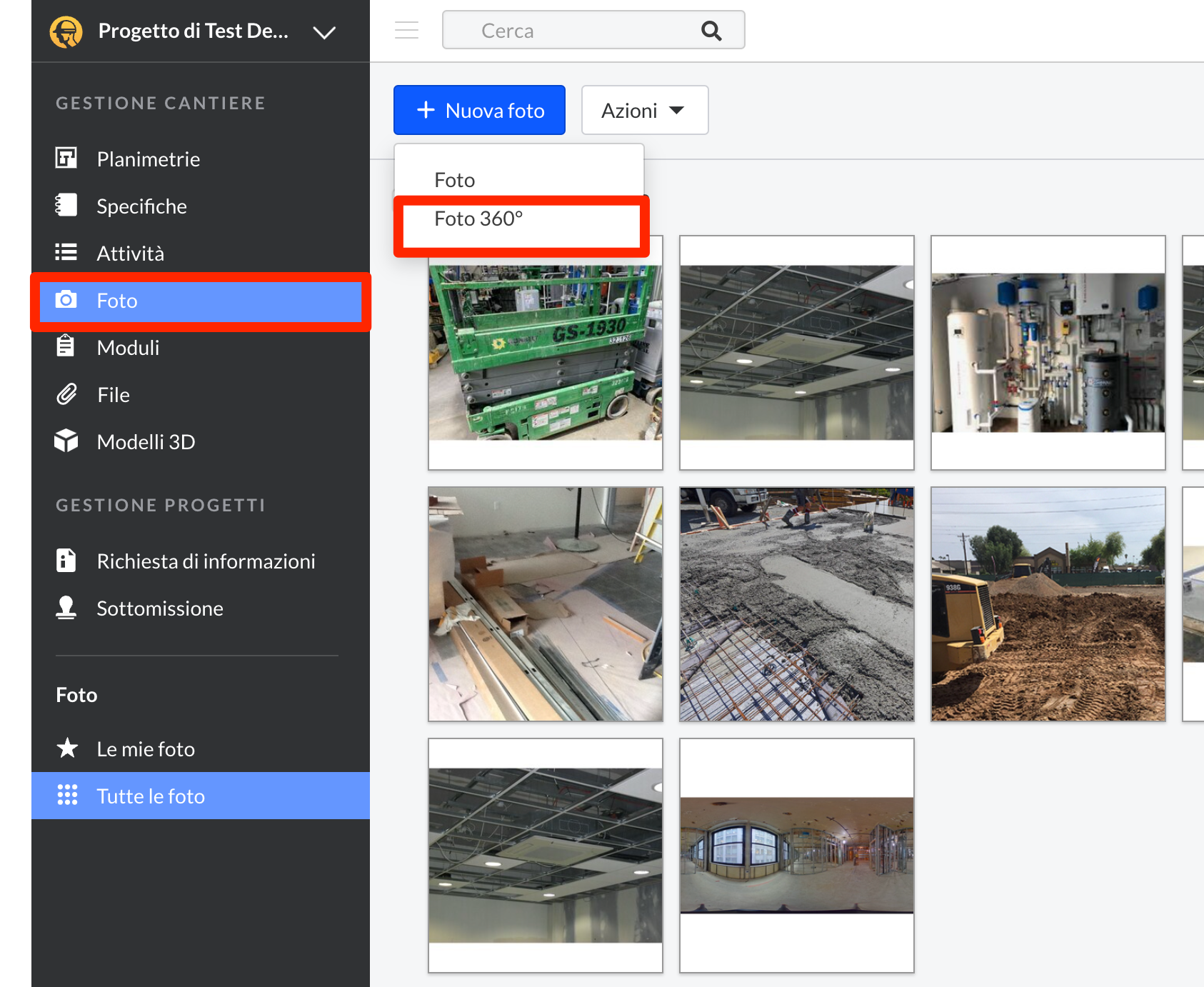Click the Richiesta di informazioni document icon
This screenshot has width=1204, height=987.
coord(66,560)
